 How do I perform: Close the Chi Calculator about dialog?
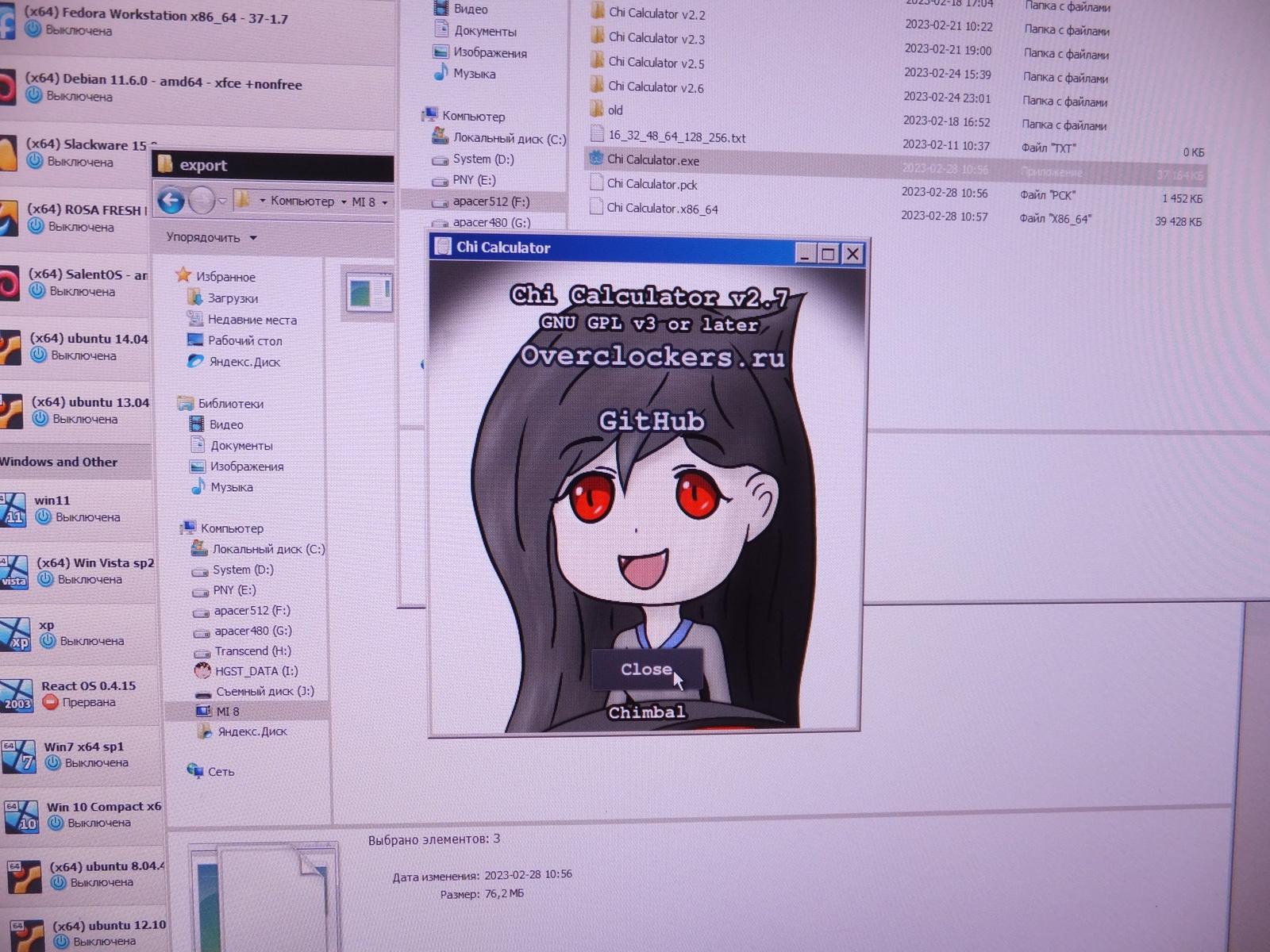[647, 670]
